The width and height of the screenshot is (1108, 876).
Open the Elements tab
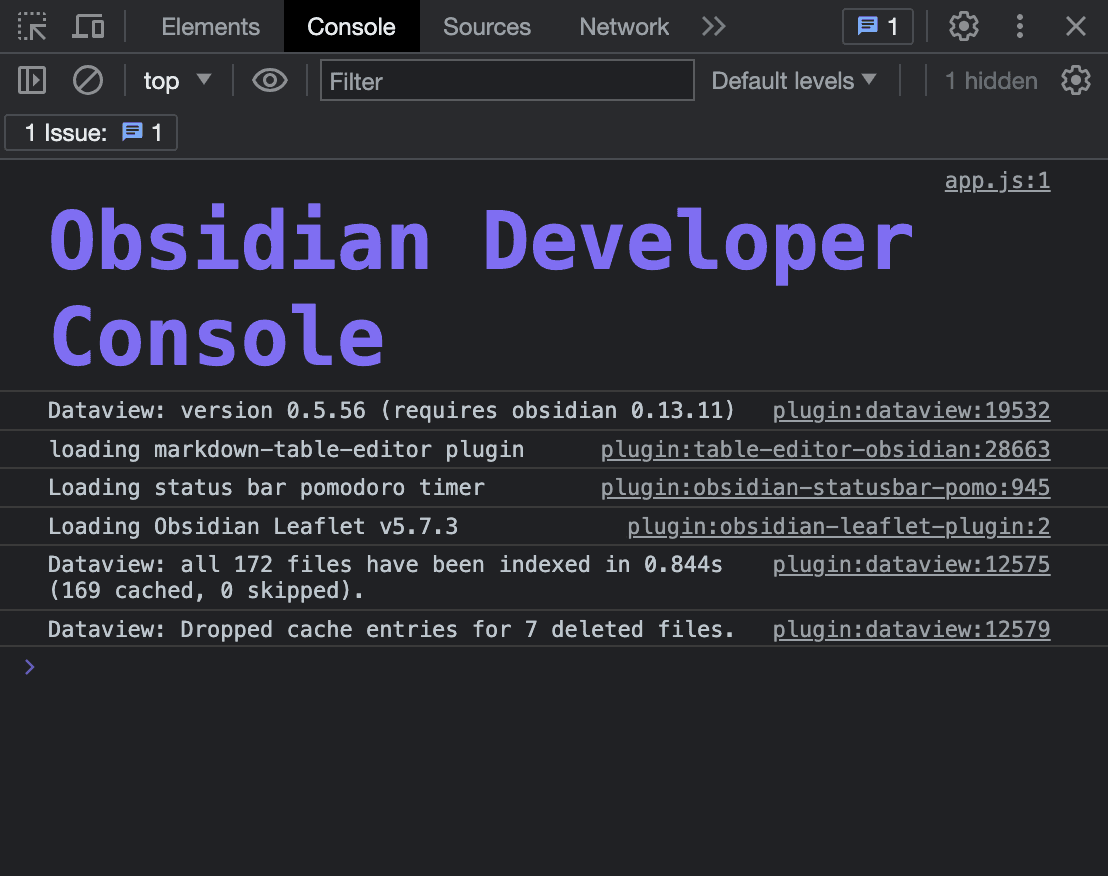[211, 27]
